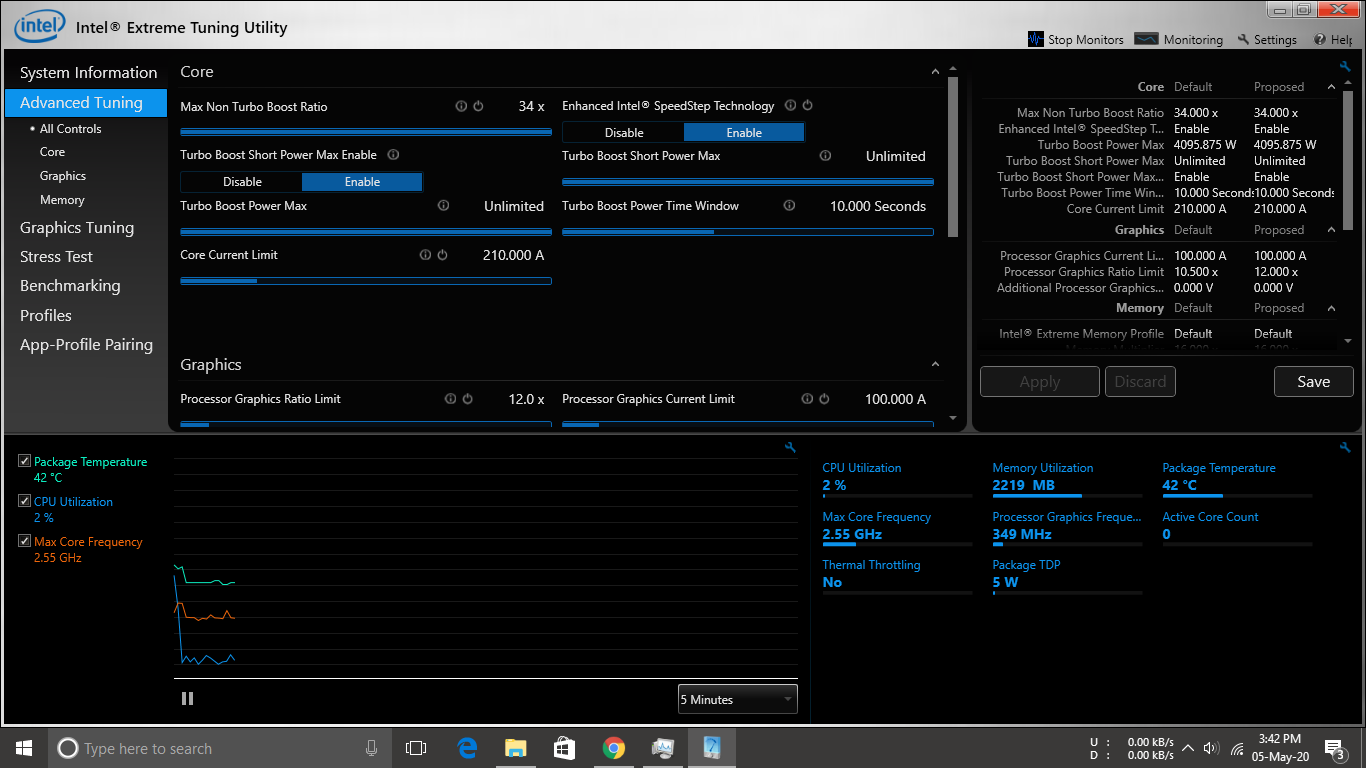Screen dimensions: 1366x768
Task: Open Task View on the taskbar
Action: point(416,748)
